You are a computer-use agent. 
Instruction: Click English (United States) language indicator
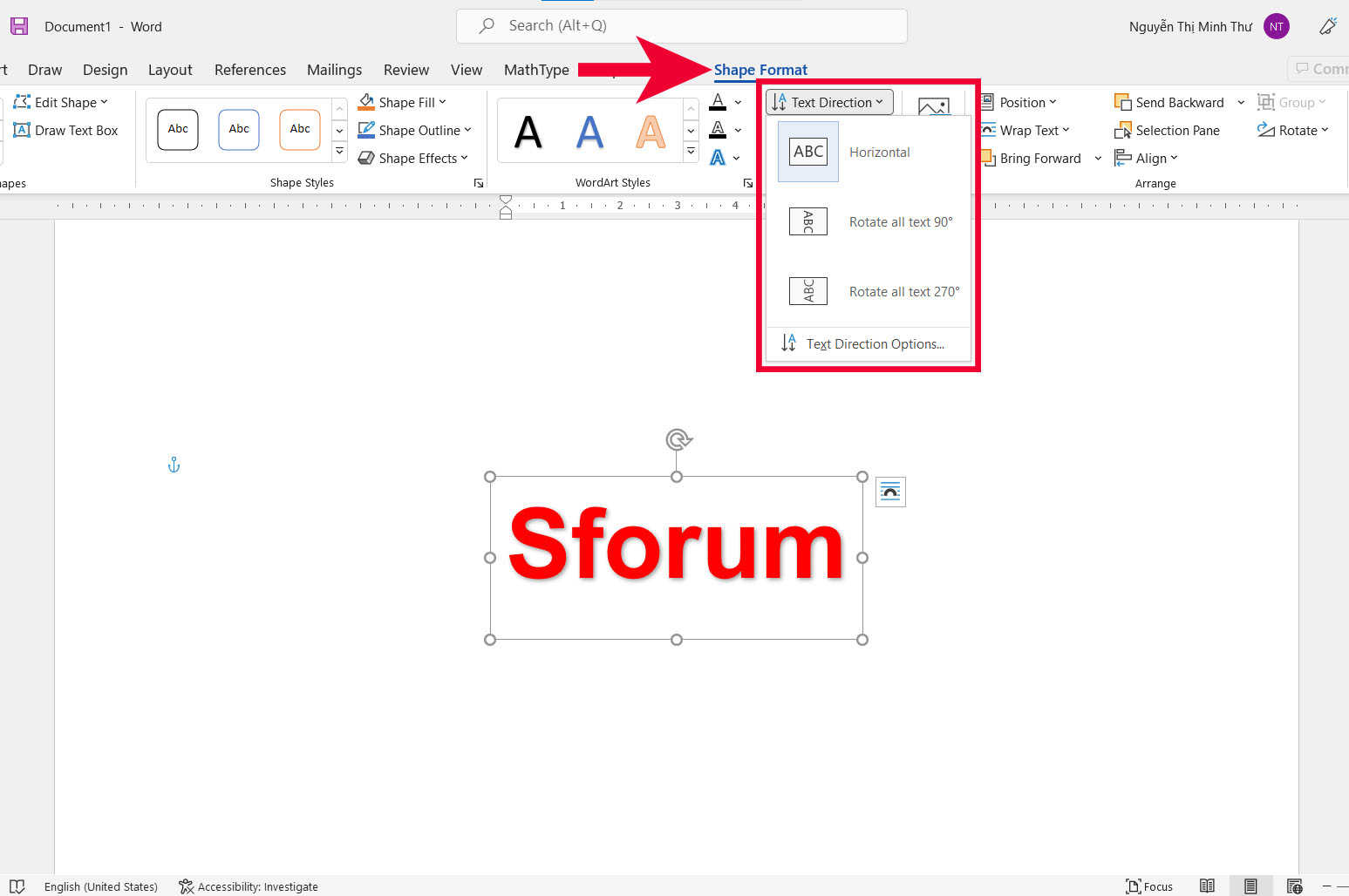(101, 886)
